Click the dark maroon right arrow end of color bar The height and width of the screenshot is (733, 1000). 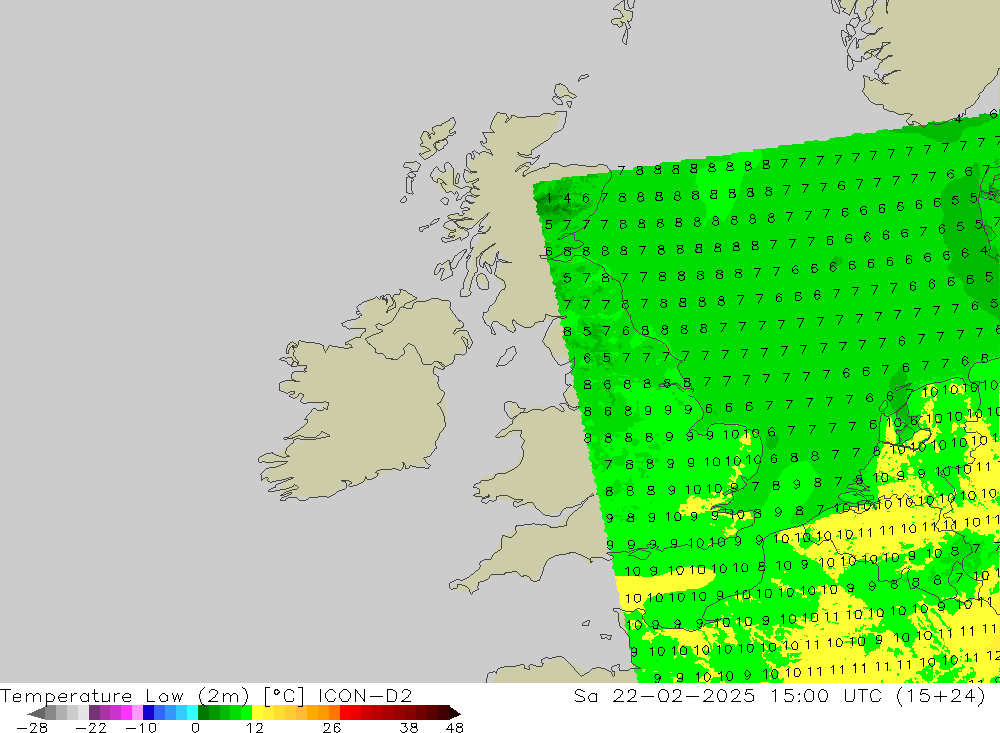[x=455, y=713]
